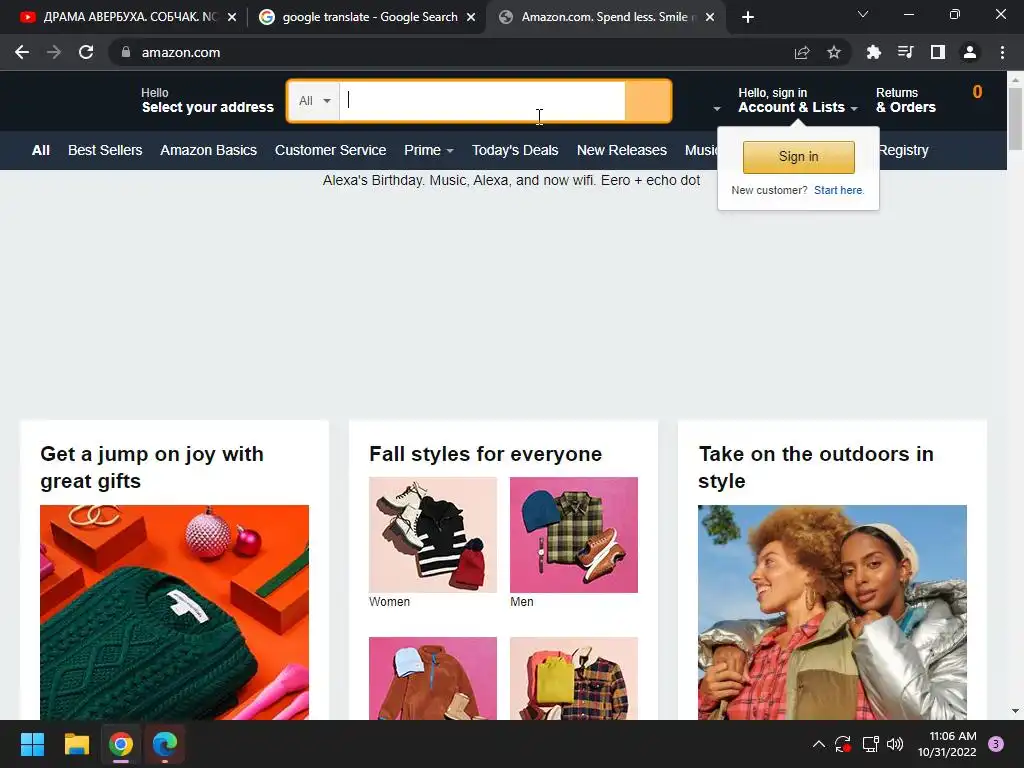1024x768 pixels.
Task: View site info via padlock icon
Action: point(126,52)
